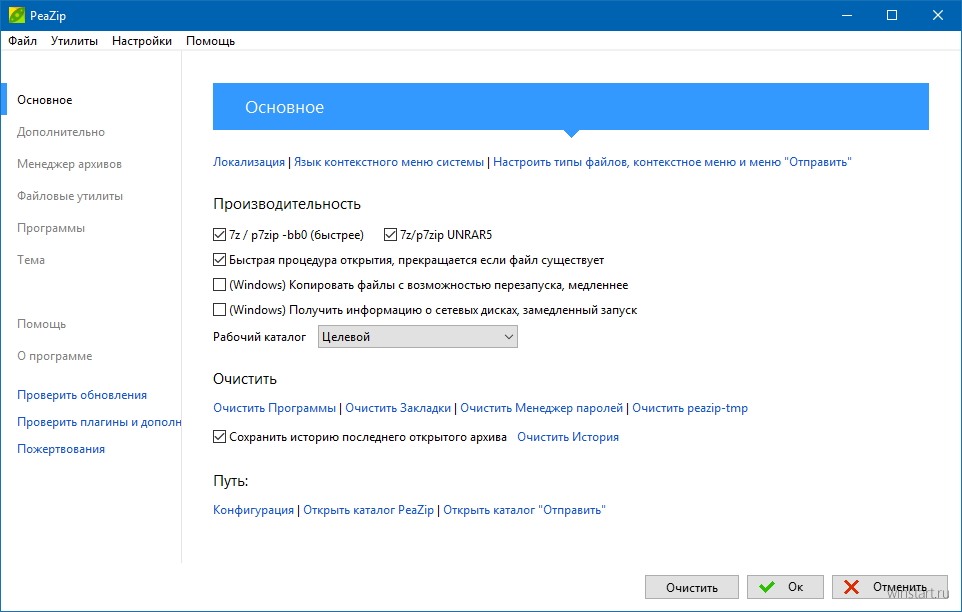
Task: Select the Основное settings section in sidebar
Action: point(45,100)
